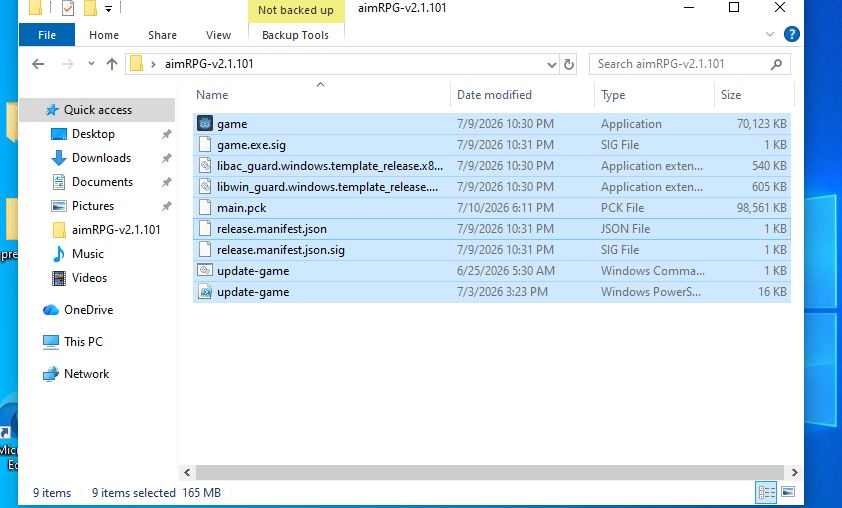Open the recent locations dropdown arrow
This screenshot has width=842, height=508.
click(91, 64)
